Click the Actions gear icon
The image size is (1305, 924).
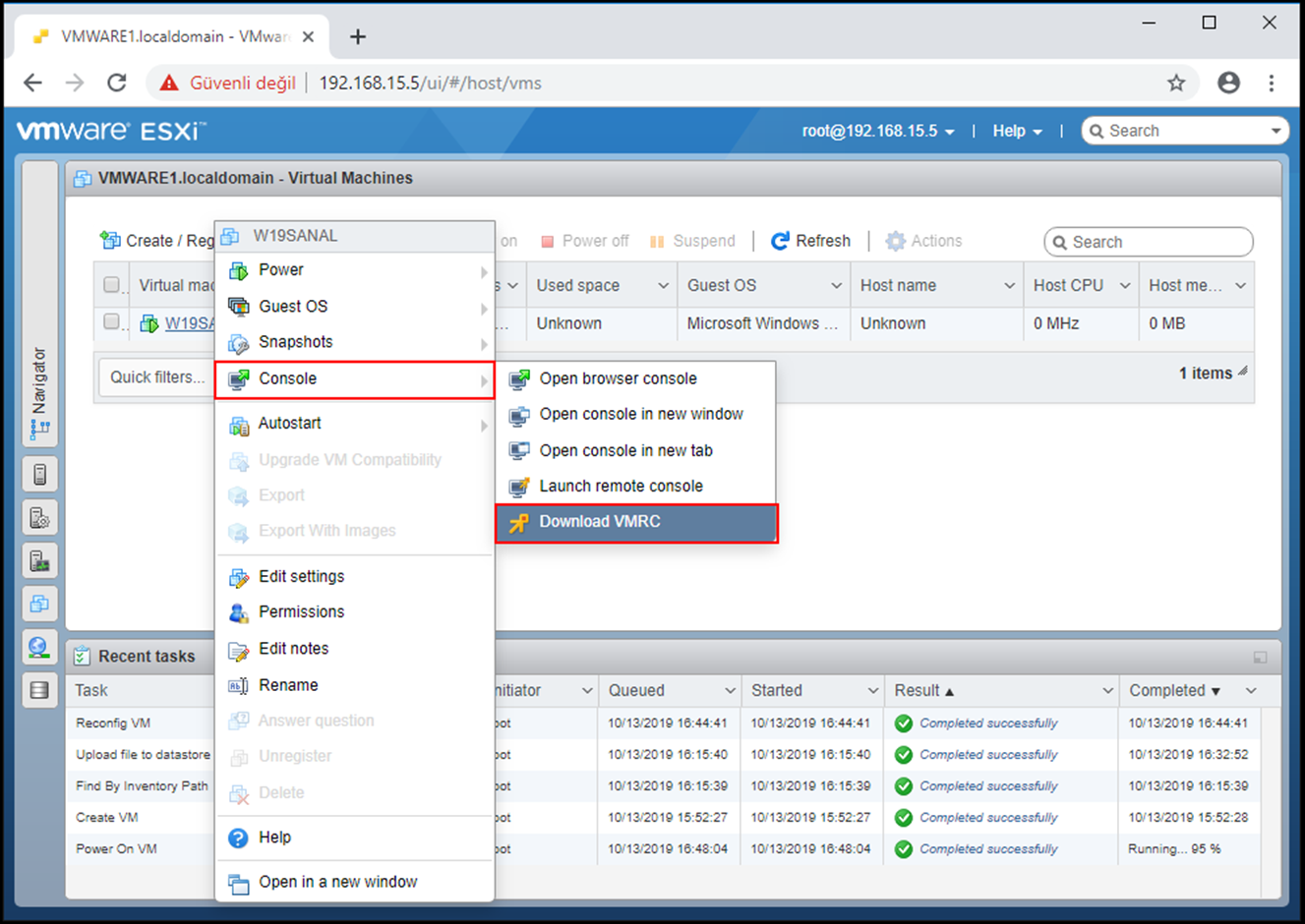tap(895, 241)
